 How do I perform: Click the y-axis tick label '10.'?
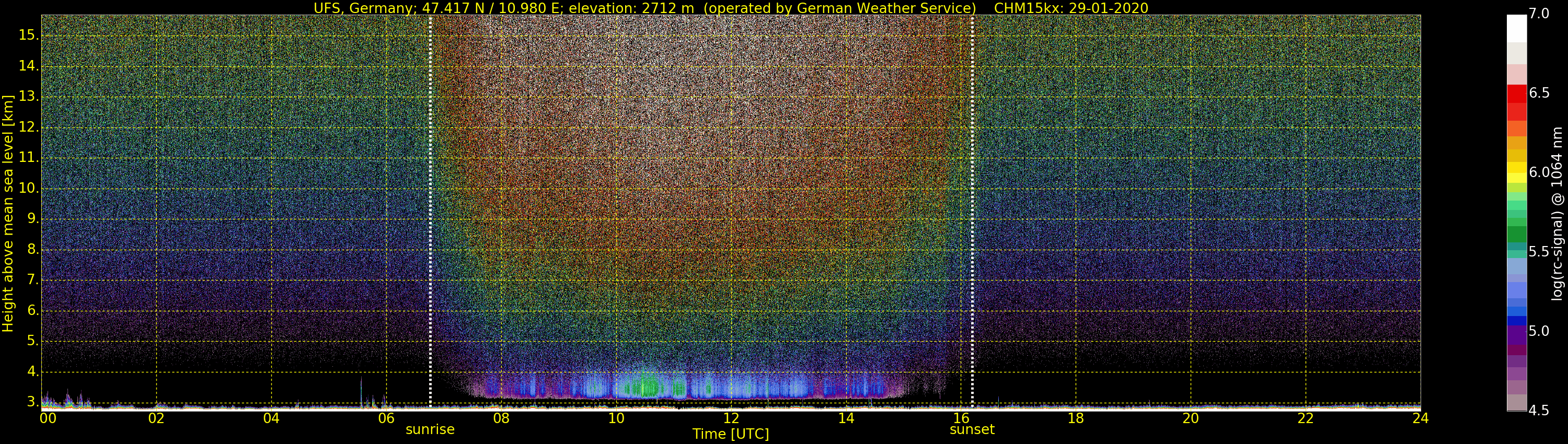[29, 189]
